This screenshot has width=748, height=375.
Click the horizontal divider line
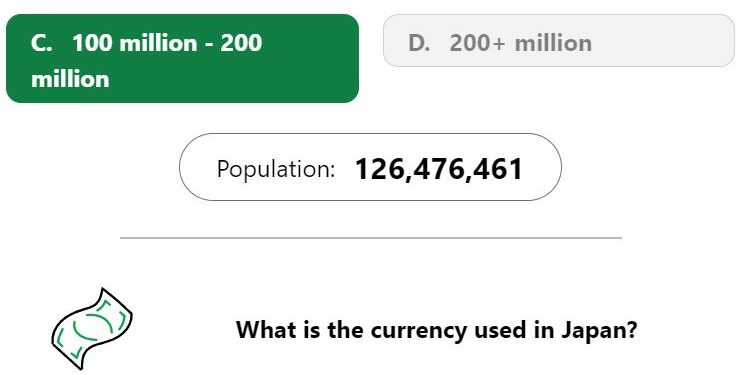click(371, 238)
